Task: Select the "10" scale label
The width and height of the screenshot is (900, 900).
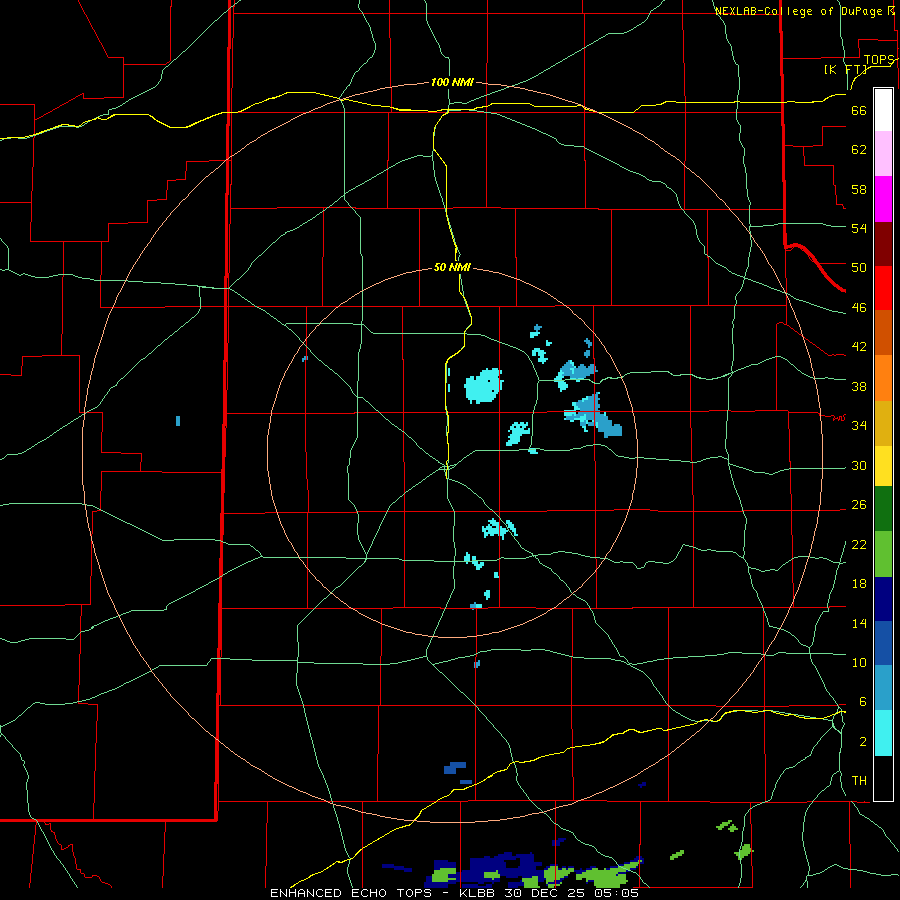Action: pyautogui.click(x=859, y=662)
